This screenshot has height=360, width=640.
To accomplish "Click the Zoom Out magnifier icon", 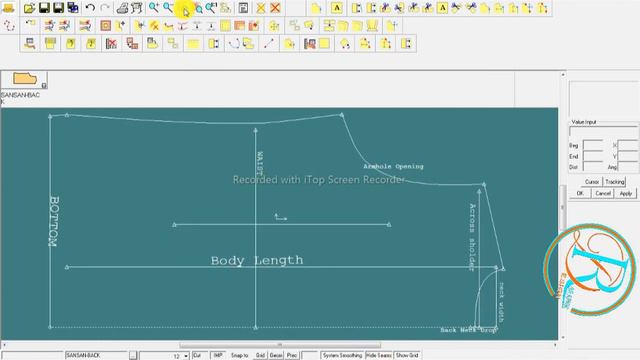I will tap(168, 8).
